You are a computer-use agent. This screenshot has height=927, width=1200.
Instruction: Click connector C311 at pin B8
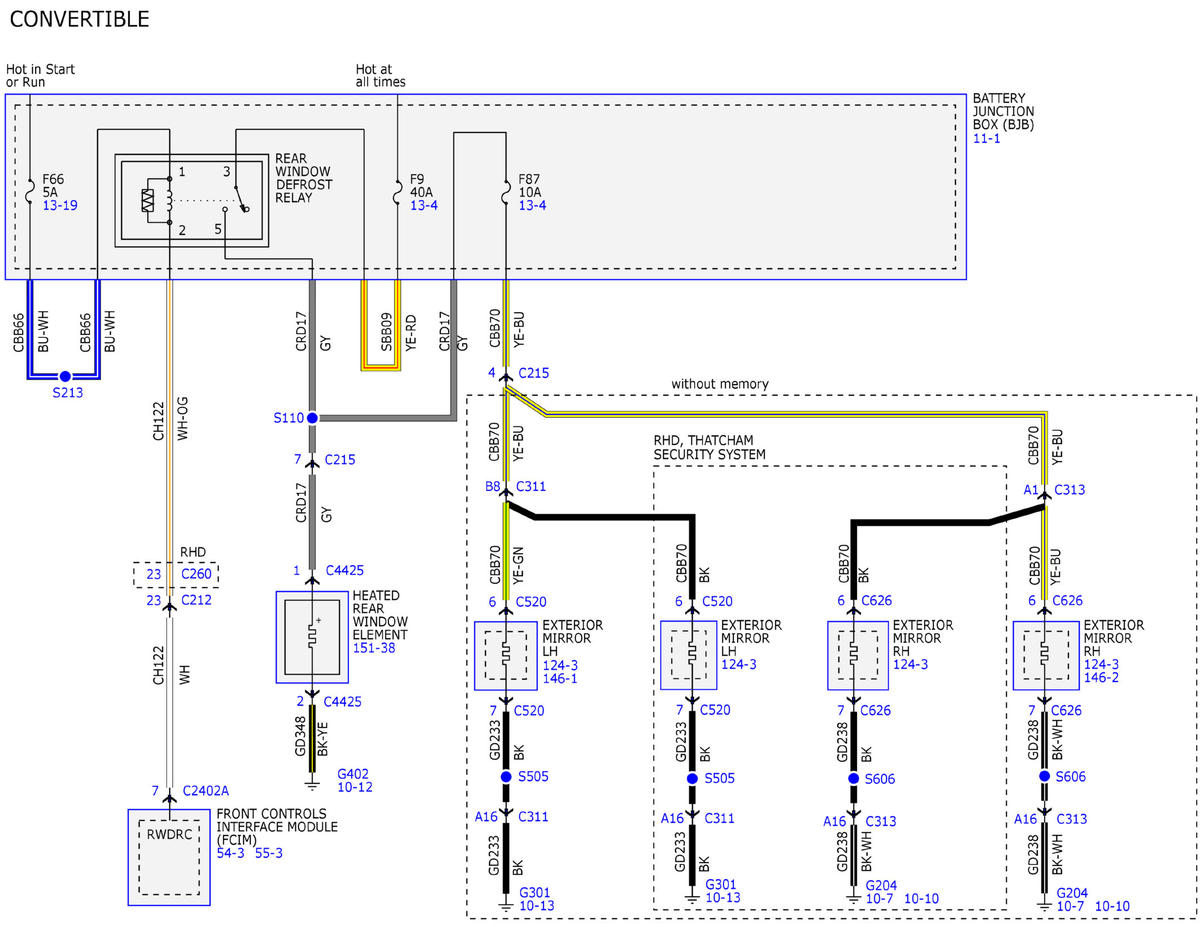pyautogui.click(x=532, y=489)
